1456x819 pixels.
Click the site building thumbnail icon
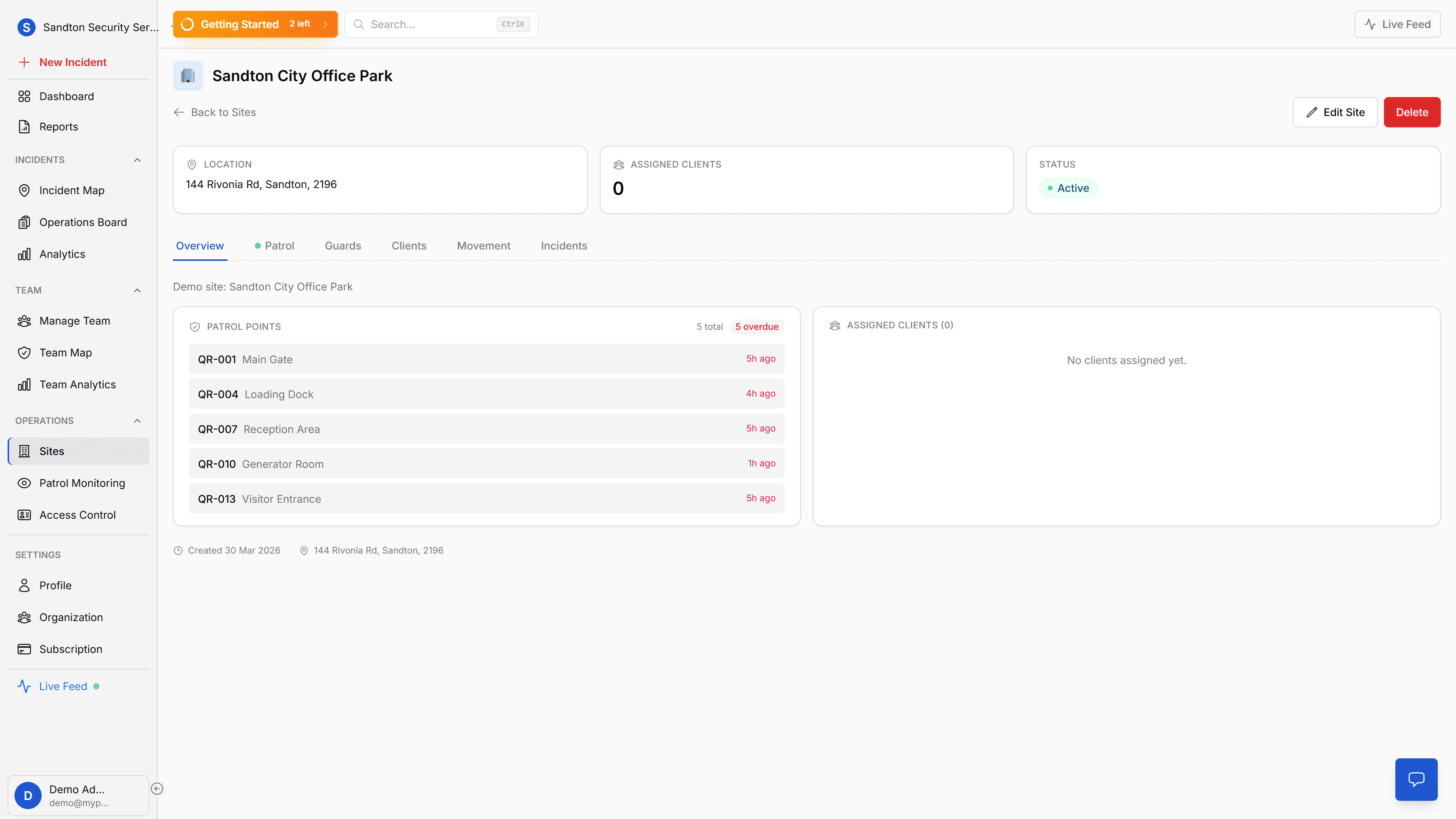click(188, 76)
